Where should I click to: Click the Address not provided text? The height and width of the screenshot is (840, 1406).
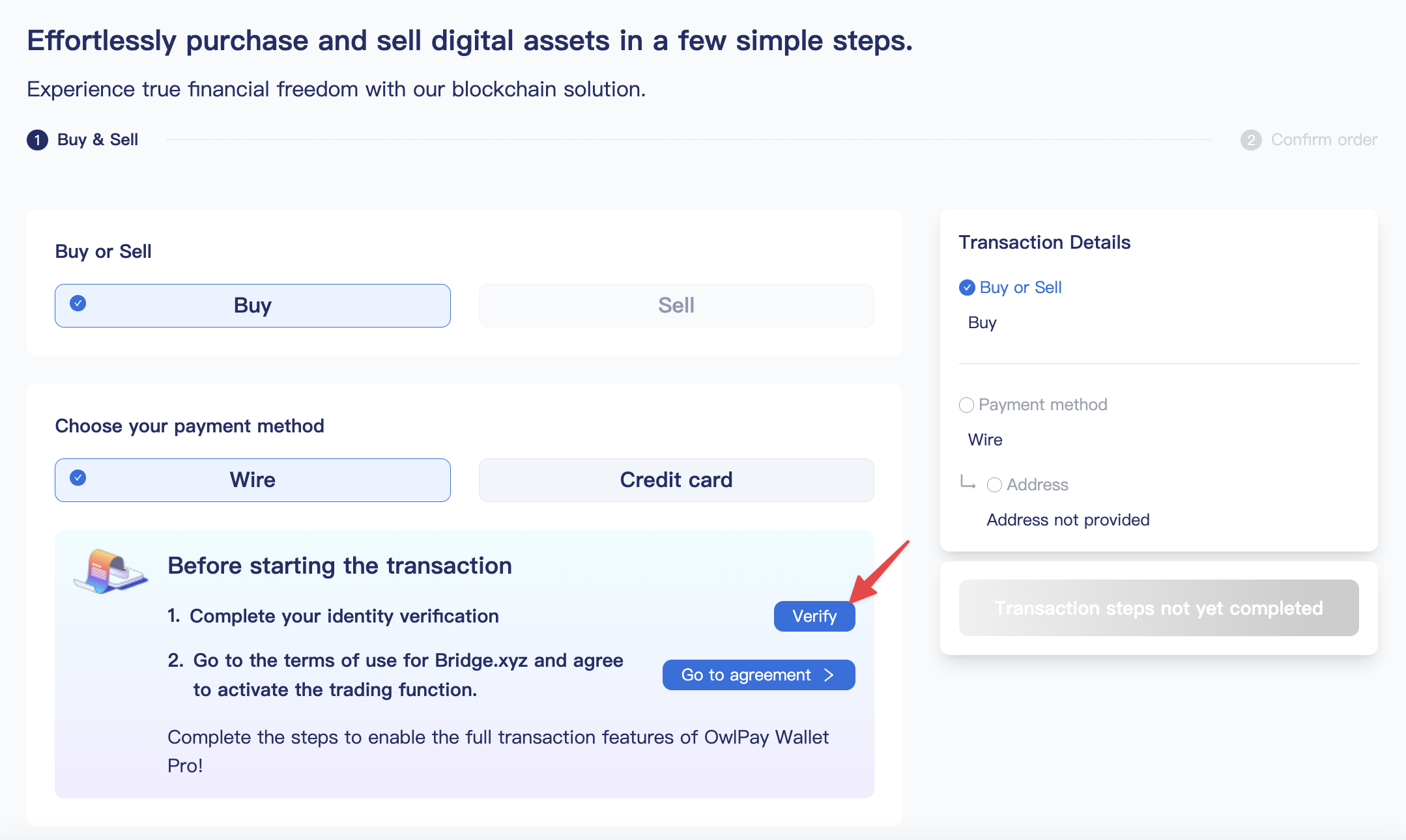1068,520
